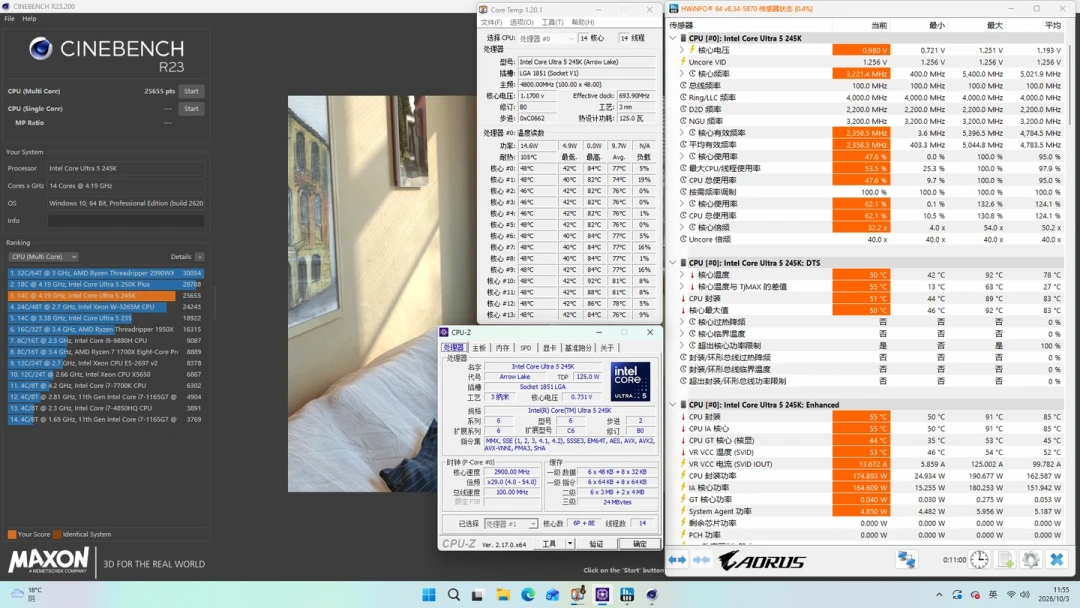Screen dimensions: 1080x608
Task: Collapse the CPU [#0]: Intel Core Ultra 5 245K group
Action: (x=673, y=38)
